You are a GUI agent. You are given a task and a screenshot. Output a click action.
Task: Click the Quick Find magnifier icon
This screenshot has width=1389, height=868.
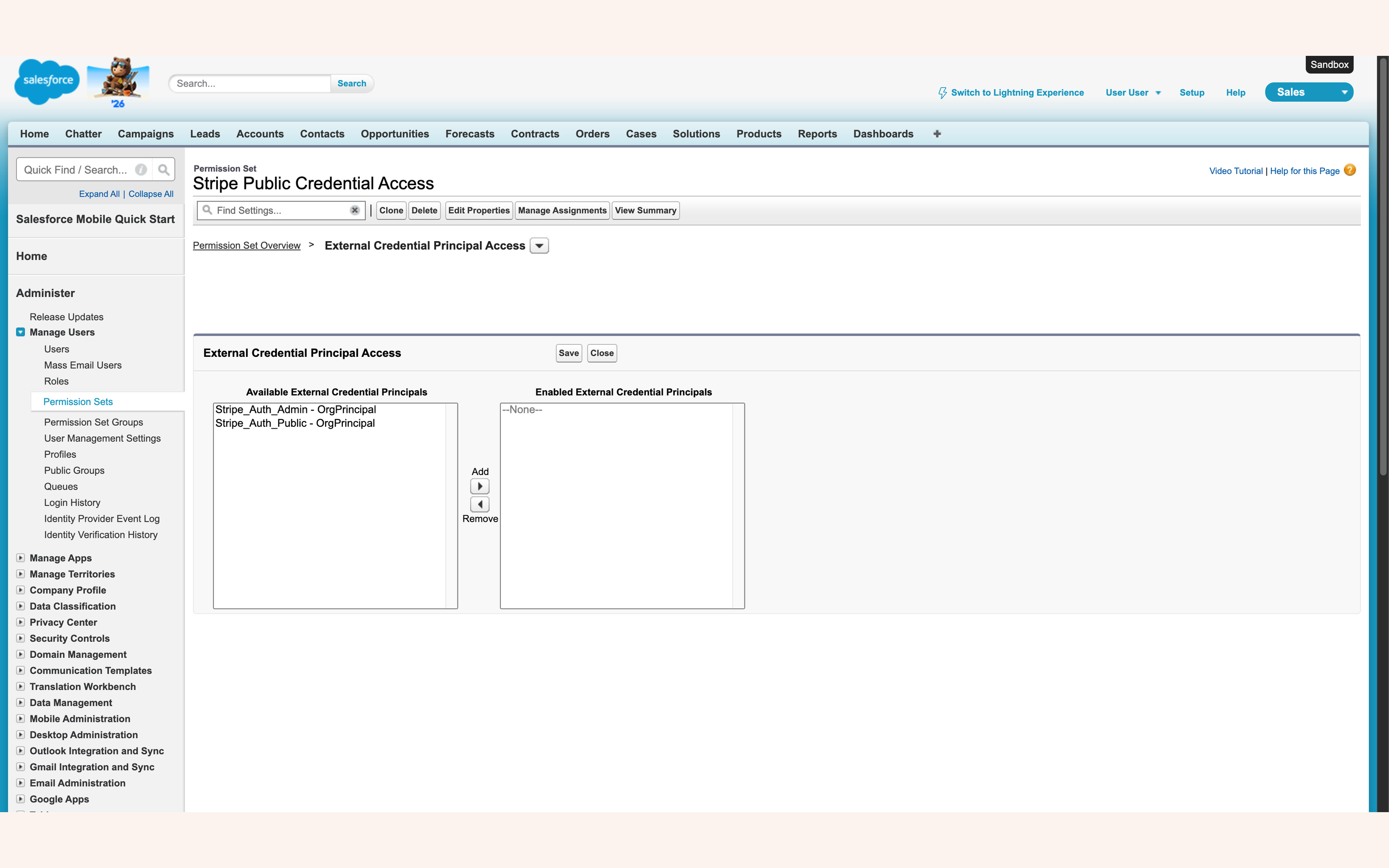pos(163,170)
